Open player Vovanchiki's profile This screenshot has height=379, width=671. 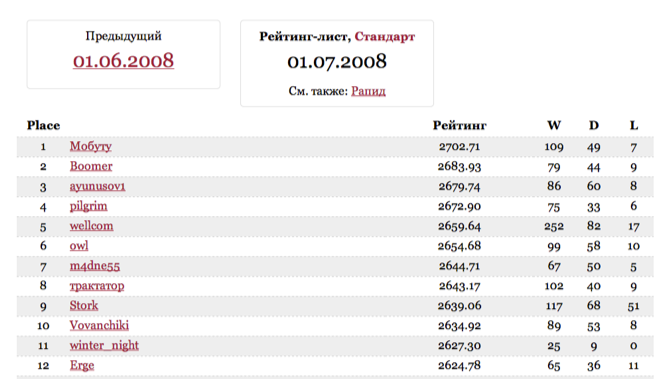(x=99, y=326)
